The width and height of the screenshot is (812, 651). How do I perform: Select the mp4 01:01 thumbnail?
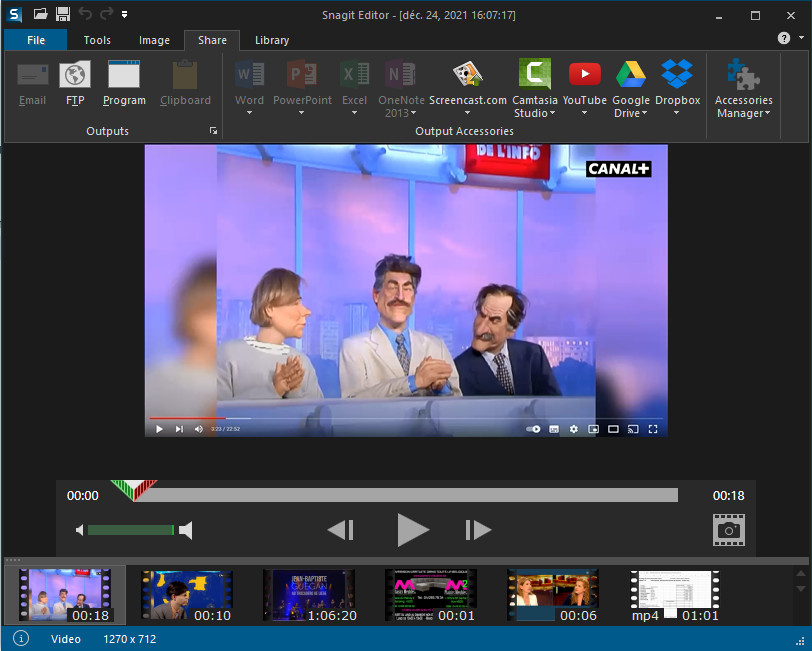coord(675,595)
